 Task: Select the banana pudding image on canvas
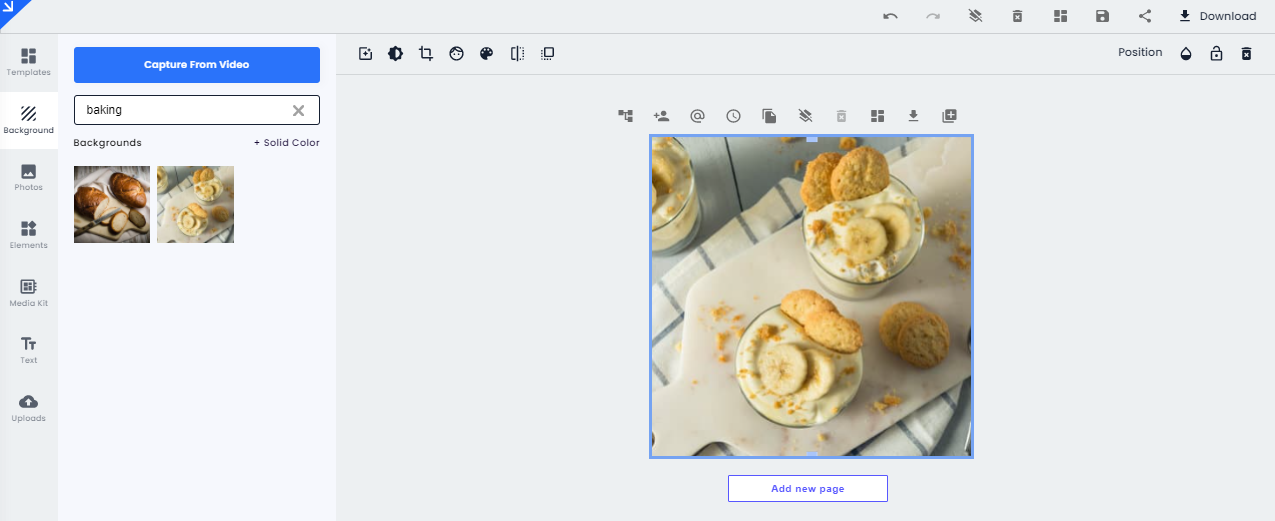[811, 297]
